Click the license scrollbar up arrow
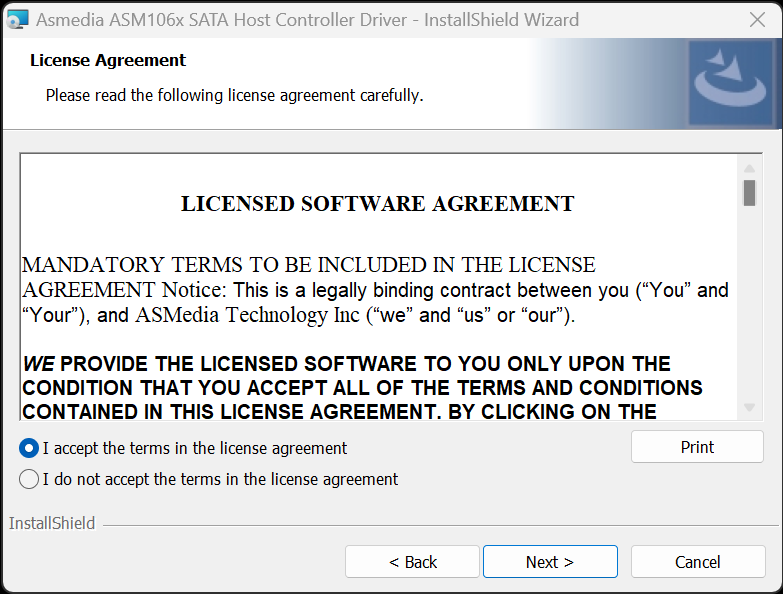 [749, 168]
